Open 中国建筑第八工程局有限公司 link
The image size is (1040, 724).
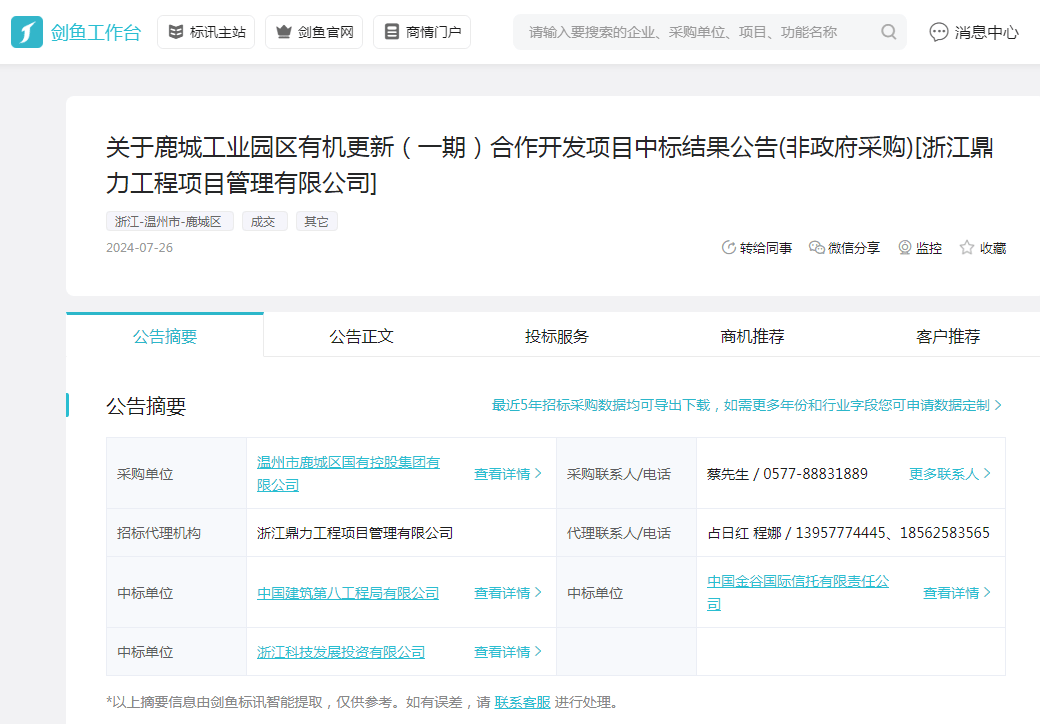tap(348, 593)
